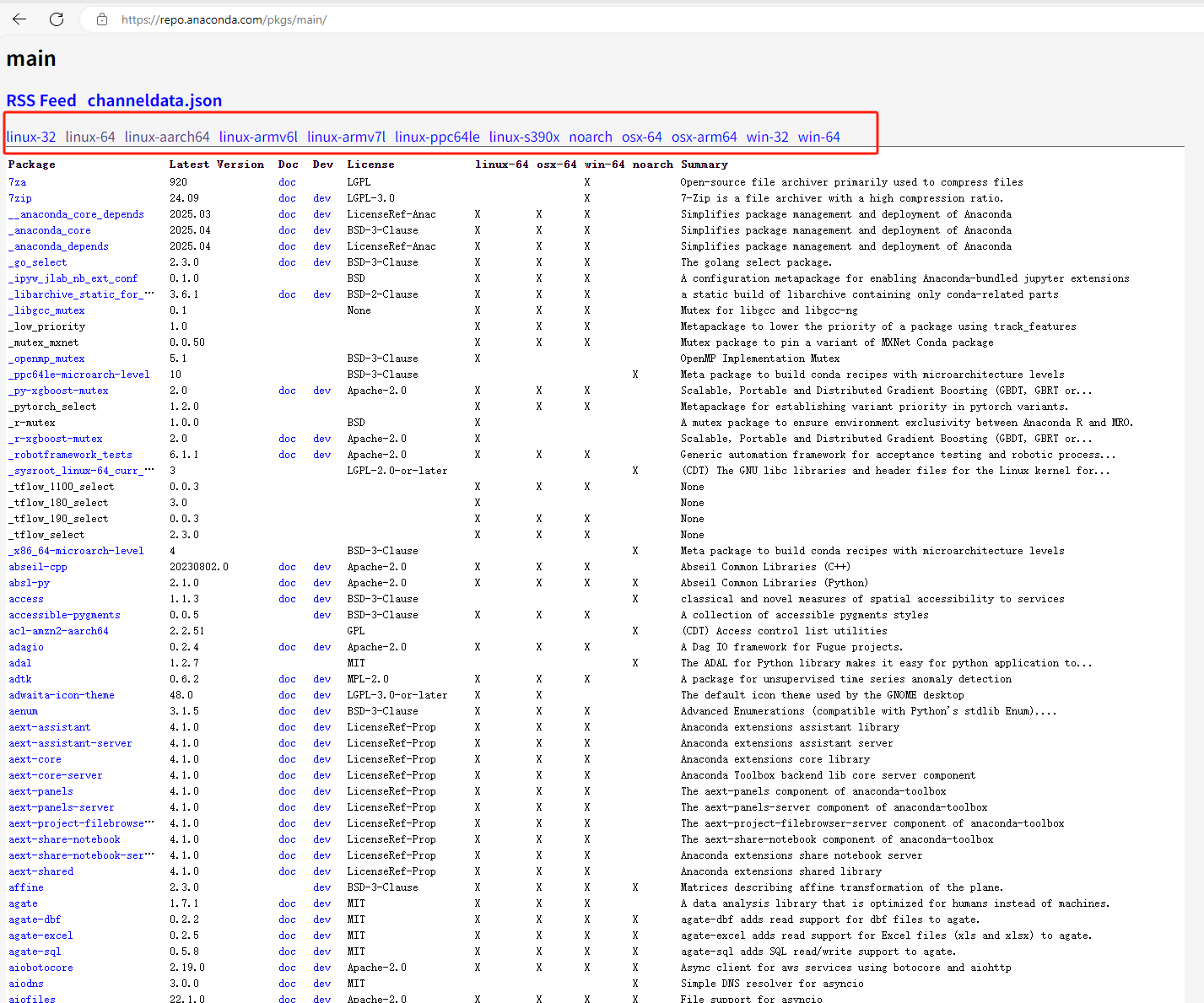Open the agate-sql package link
This screenshot has height=1003, width=1204.
tap(35, 952)
